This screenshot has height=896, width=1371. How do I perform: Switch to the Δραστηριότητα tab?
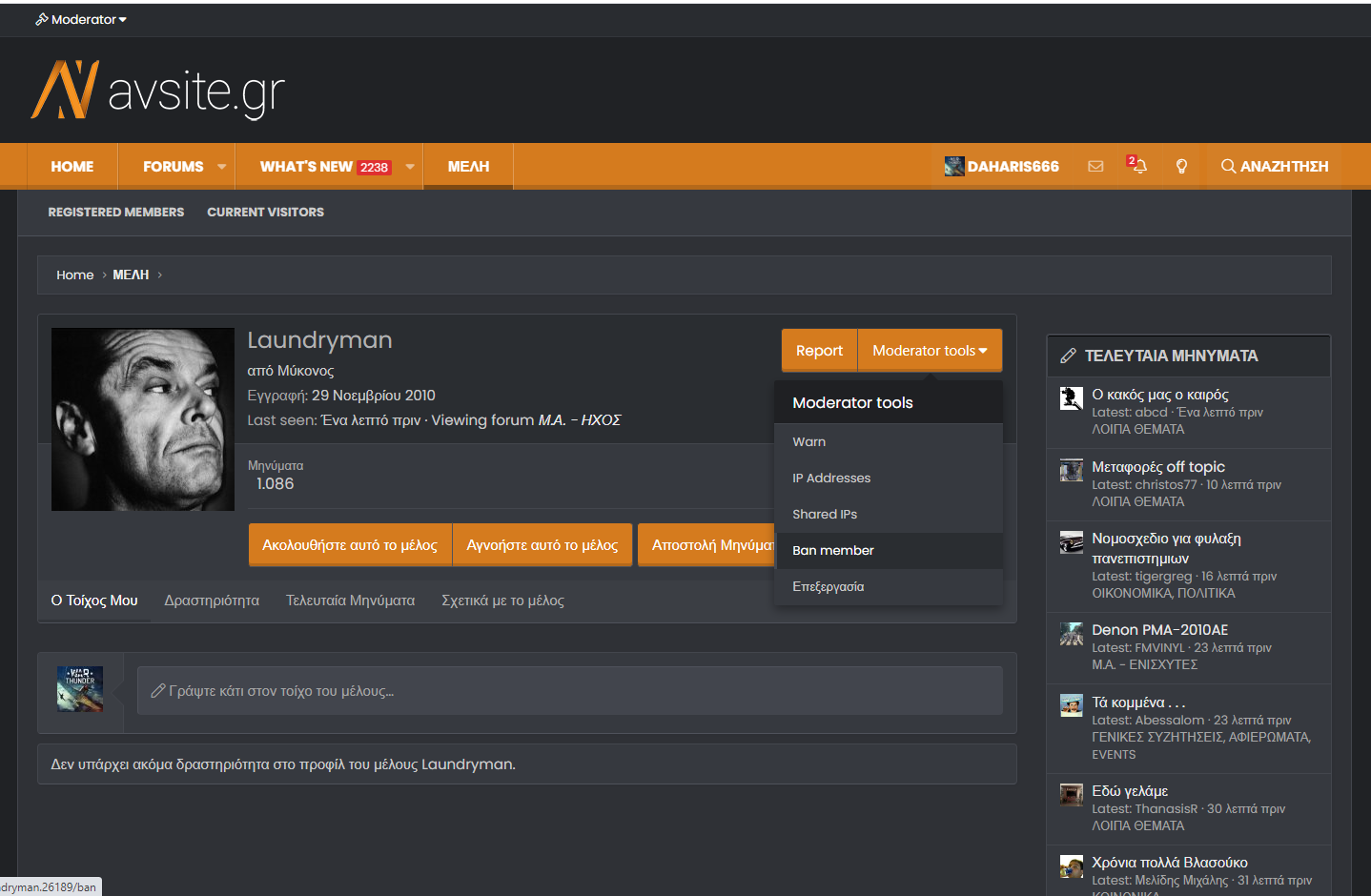[x=212, y=601]
